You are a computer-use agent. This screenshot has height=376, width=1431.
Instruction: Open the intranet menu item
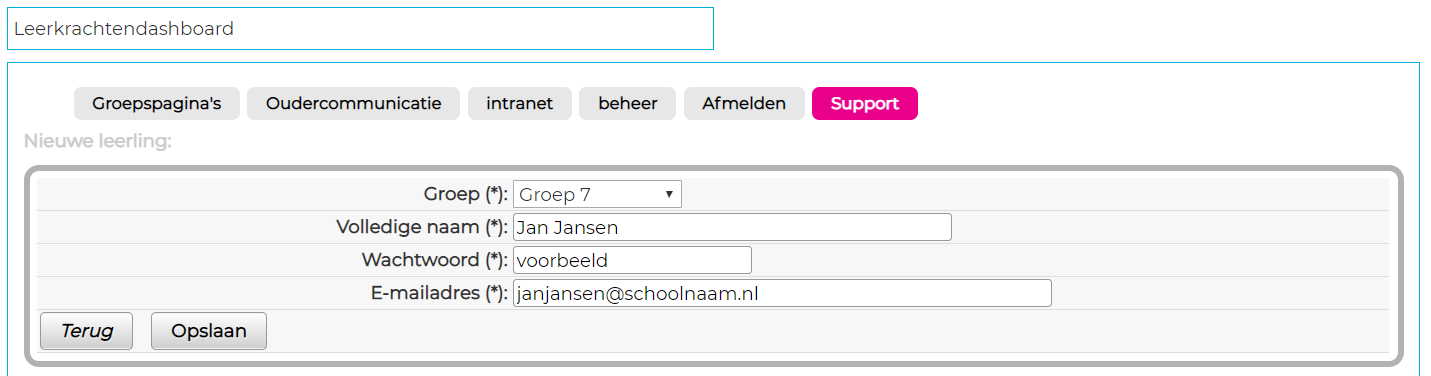point(520,104)
